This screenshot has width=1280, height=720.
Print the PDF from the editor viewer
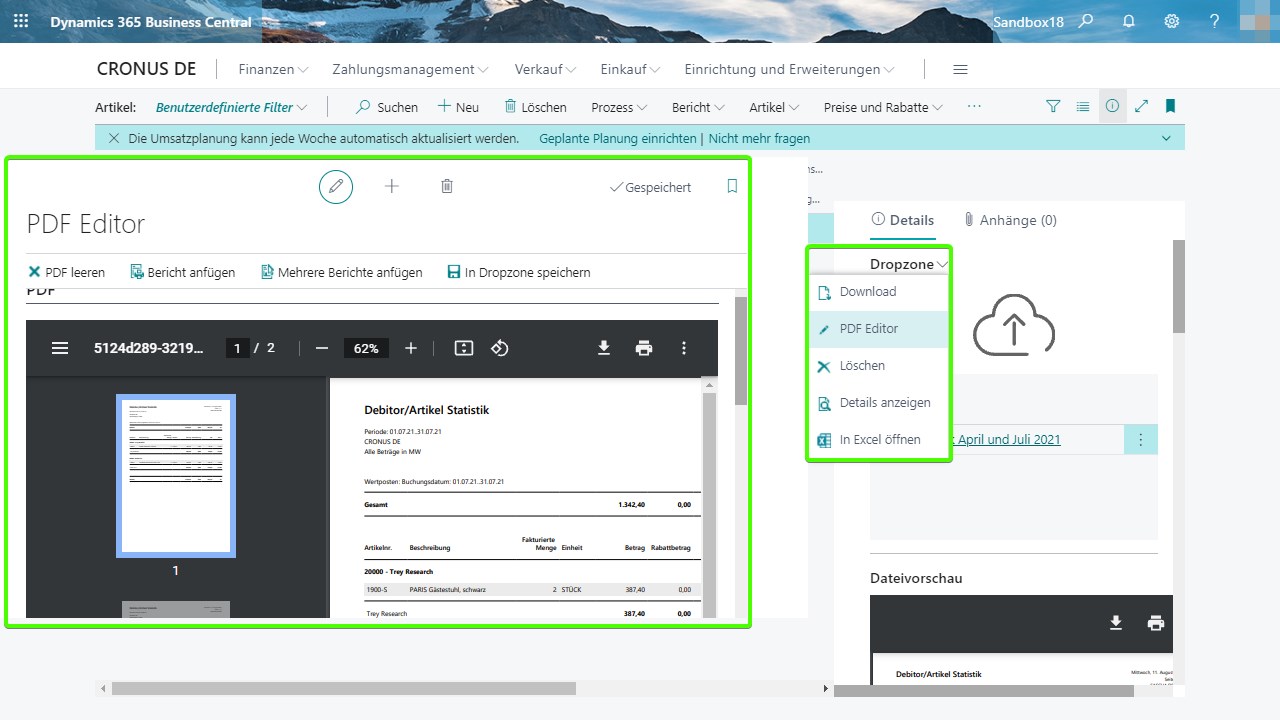(644, 348)
